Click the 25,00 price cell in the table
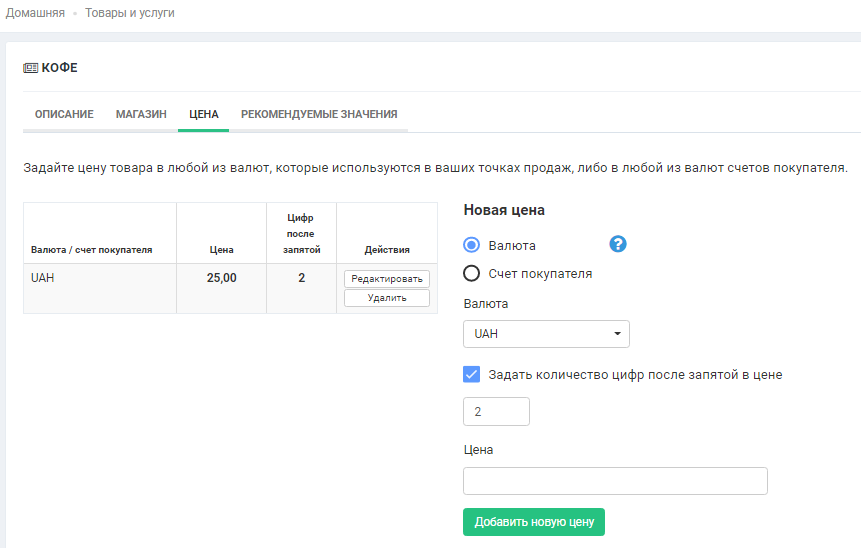 pyautogui.click(x=222, y=278)
